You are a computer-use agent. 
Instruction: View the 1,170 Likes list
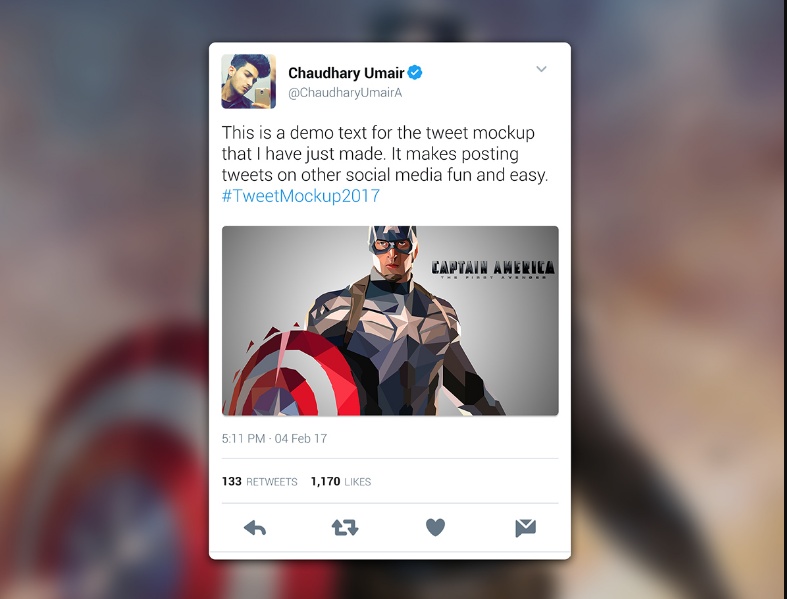[x=341, y=482]
